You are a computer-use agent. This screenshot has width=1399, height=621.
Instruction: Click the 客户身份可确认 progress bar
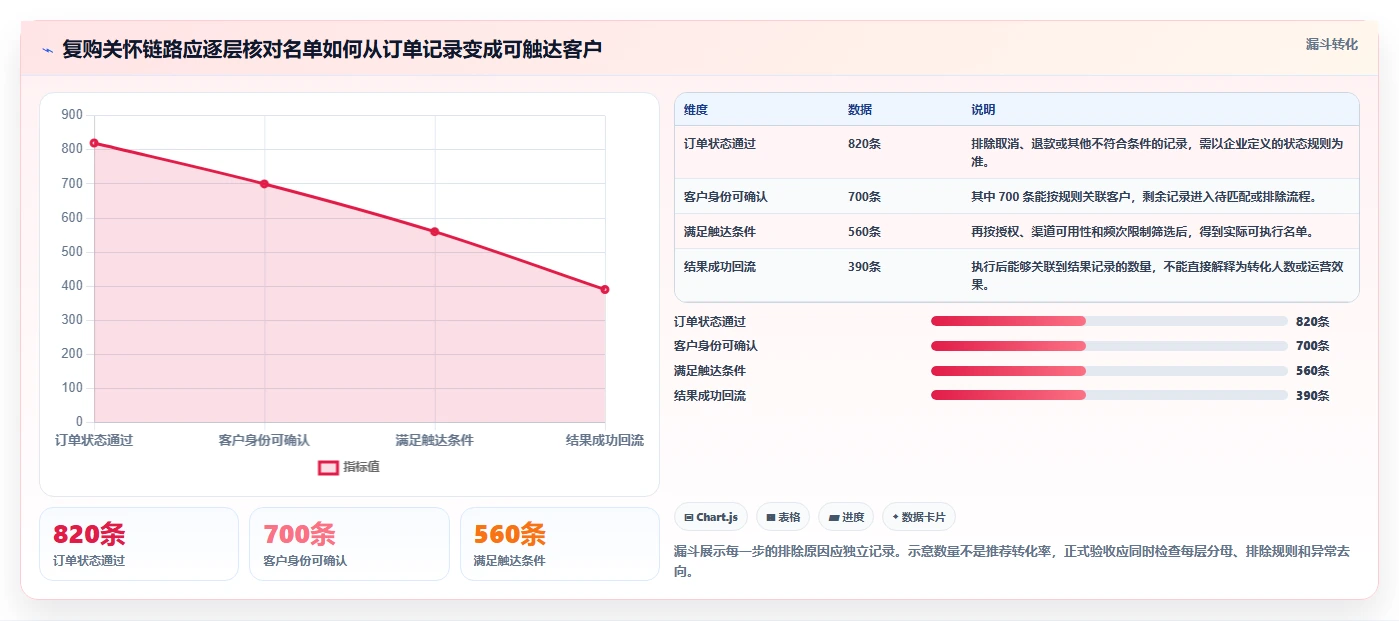coord(1109,346)
